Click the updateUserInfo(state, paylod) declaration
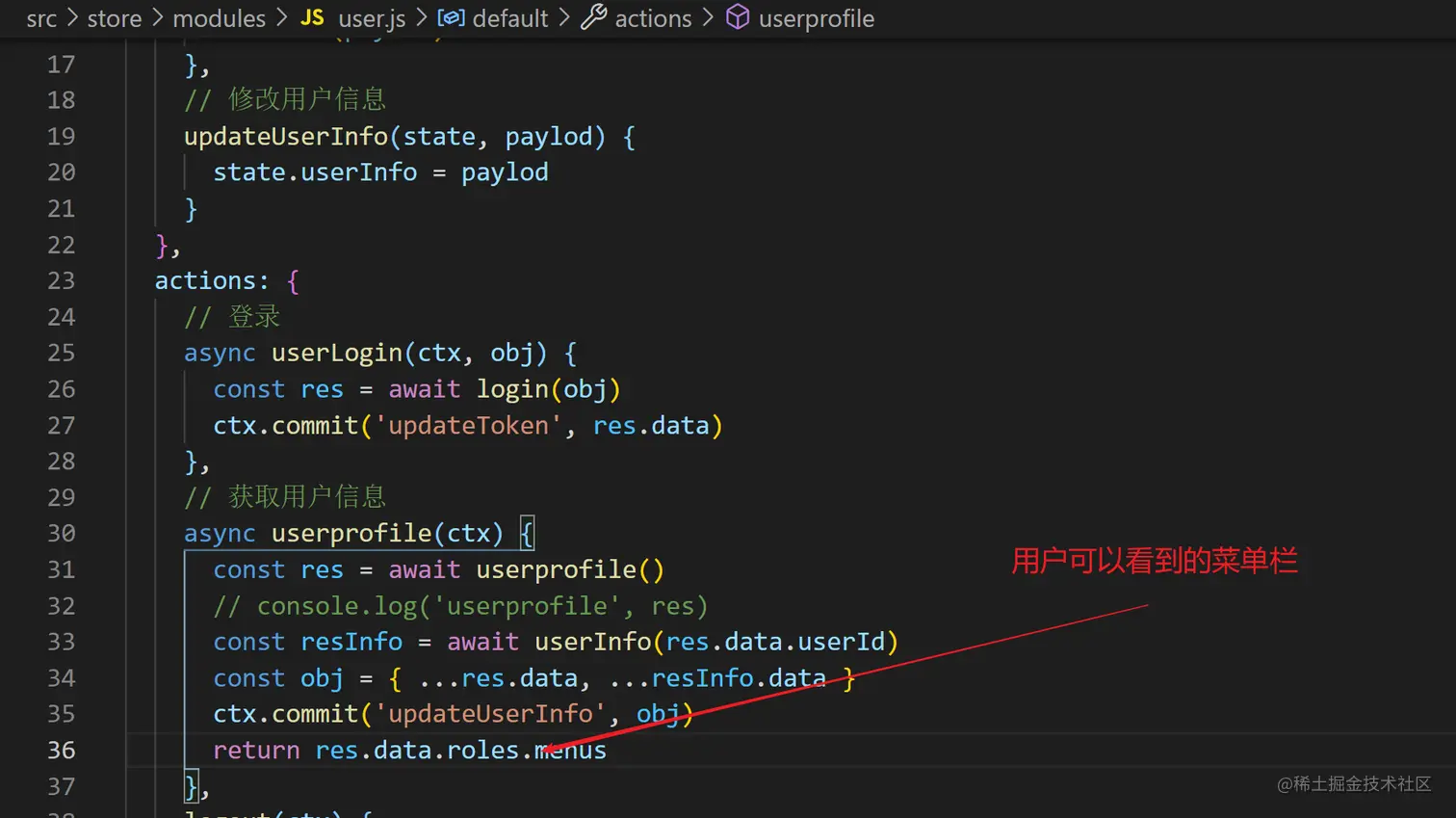This screenshot has width=1456, height=818. (x=409, y=136)
